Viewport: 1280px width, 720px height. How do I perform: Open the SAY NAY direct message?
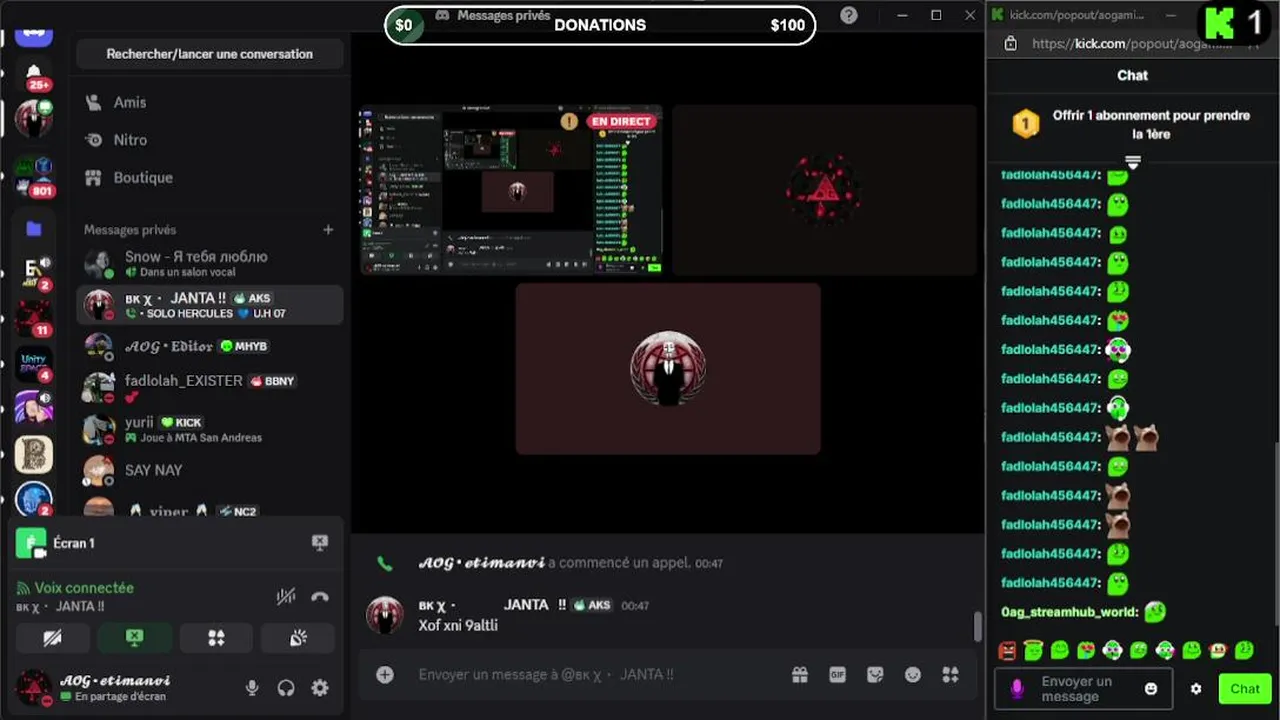point(210,470)
